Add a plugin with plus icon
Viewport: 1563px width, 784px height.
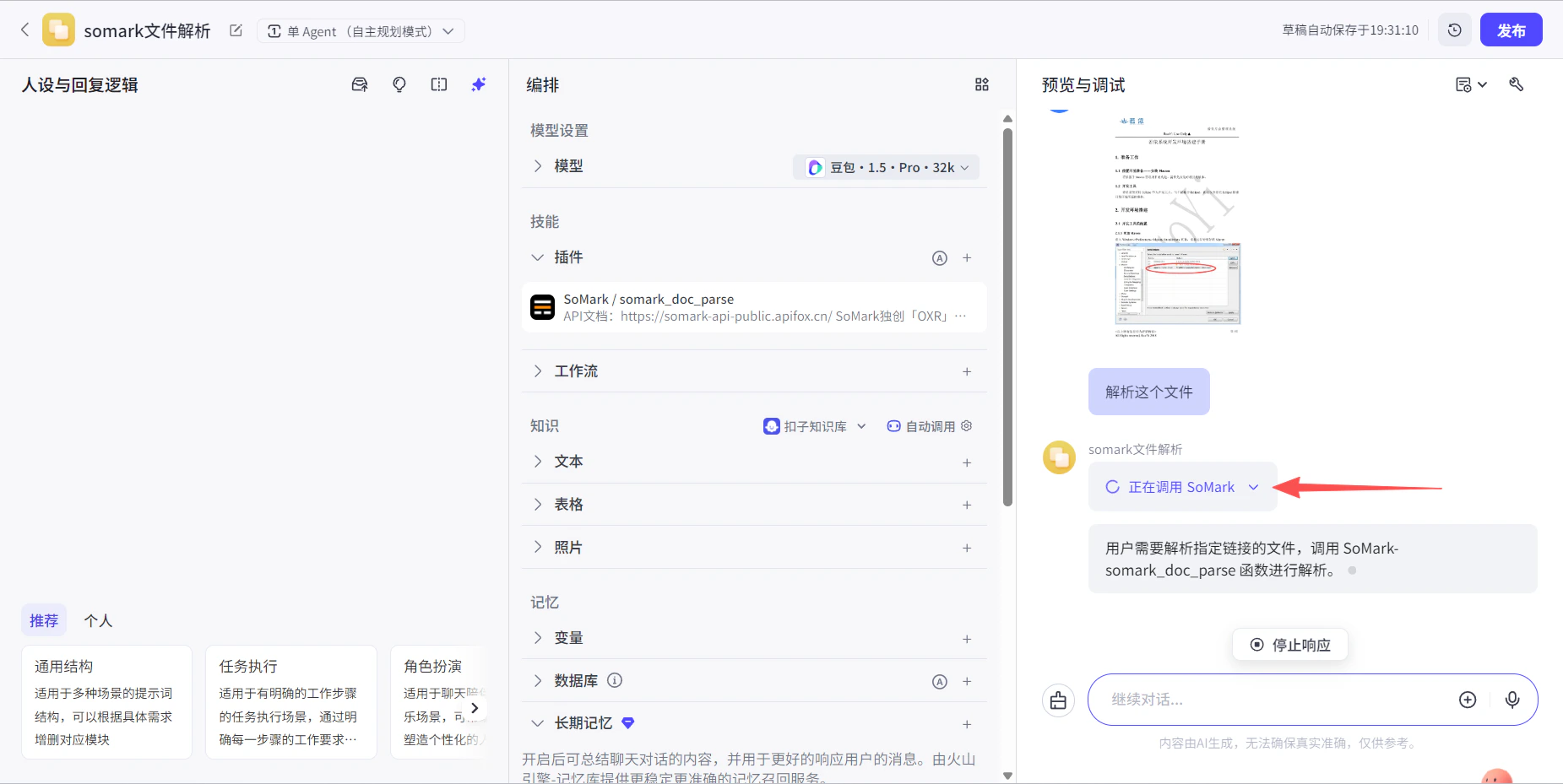pyautogui.click(x=967, y=258)
